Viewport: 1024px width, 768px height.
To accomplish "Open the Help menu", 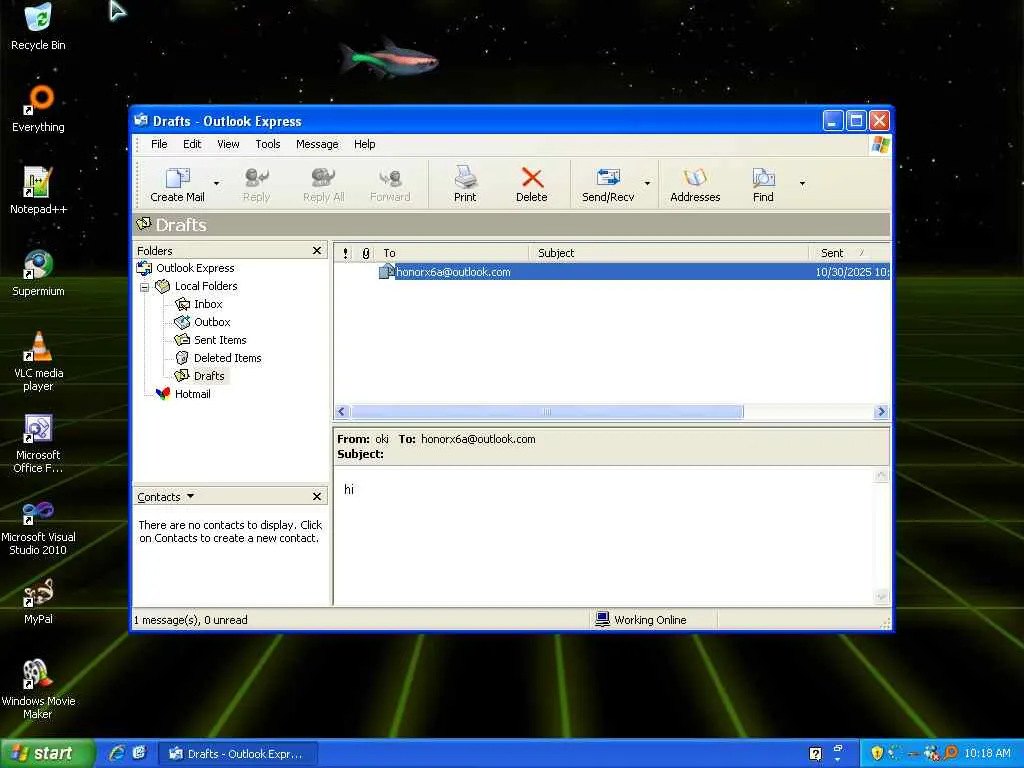I will tap(364, 144).
